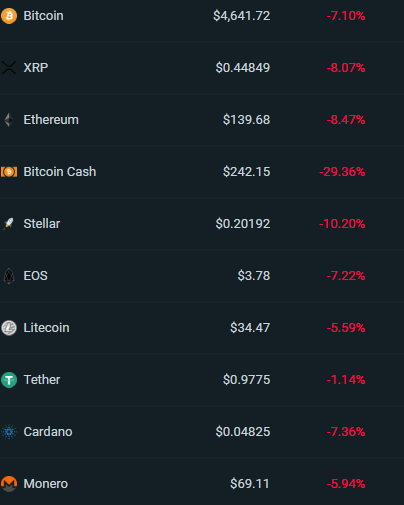
Task: Click the orange Bitcoin logo icon
Action: click(9, 16)
